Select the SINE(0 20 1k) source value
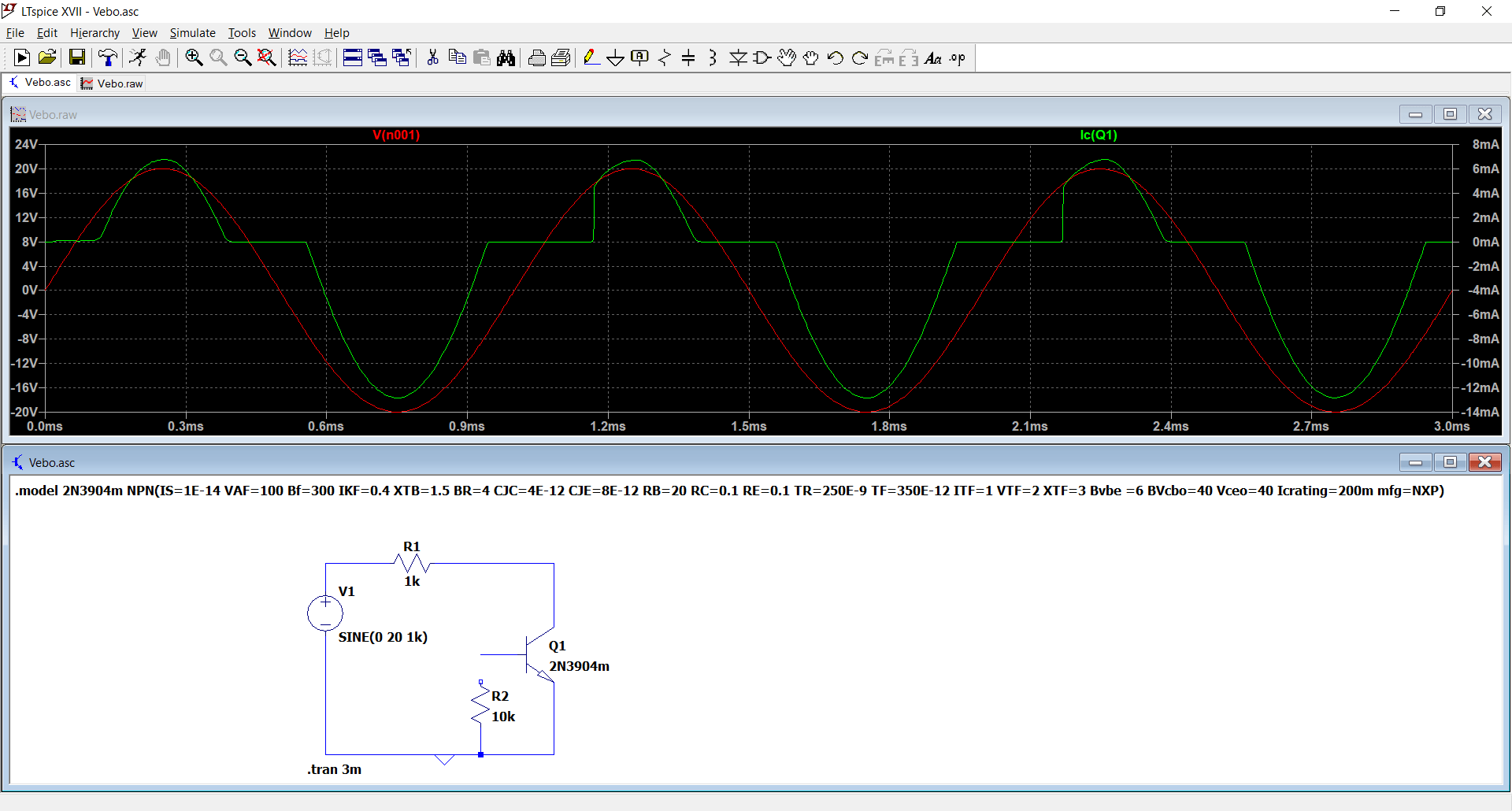The width and height of the screenshot is (1512, 811). (x=383, y=637)
